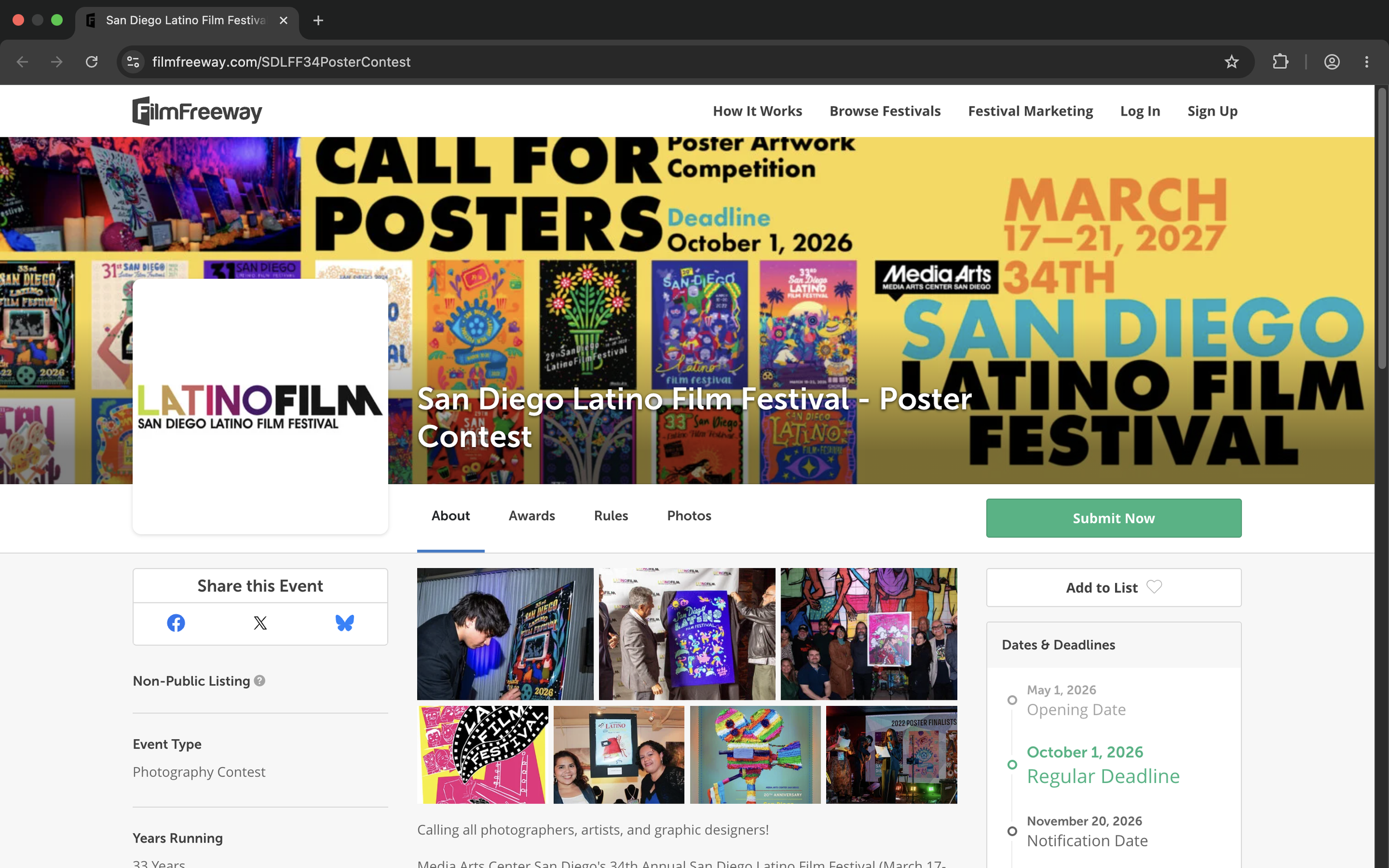Click the 'Share this Event' heading

[x=260, y=585]
